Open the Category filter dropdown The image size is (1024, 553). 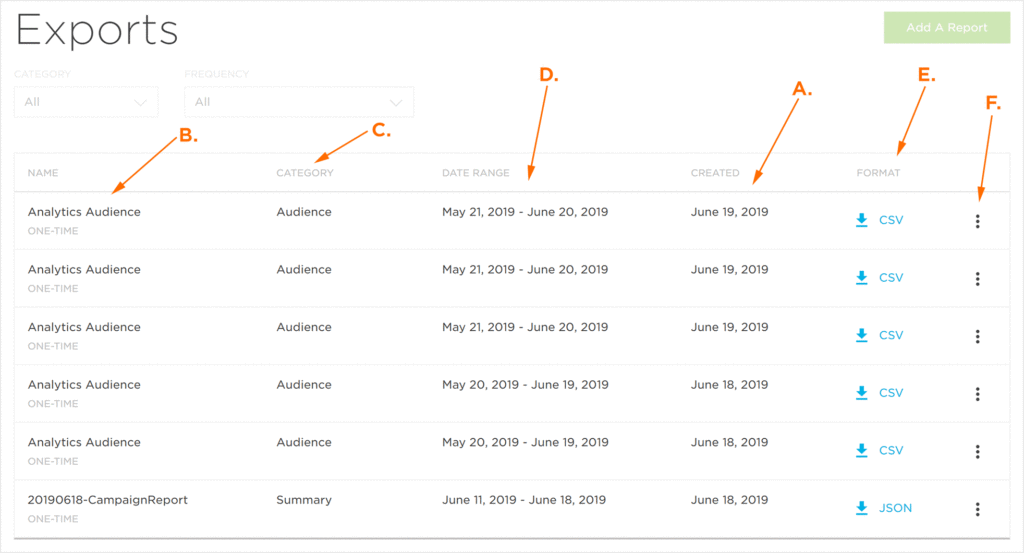pyautogui.click(x=86, y=102)
